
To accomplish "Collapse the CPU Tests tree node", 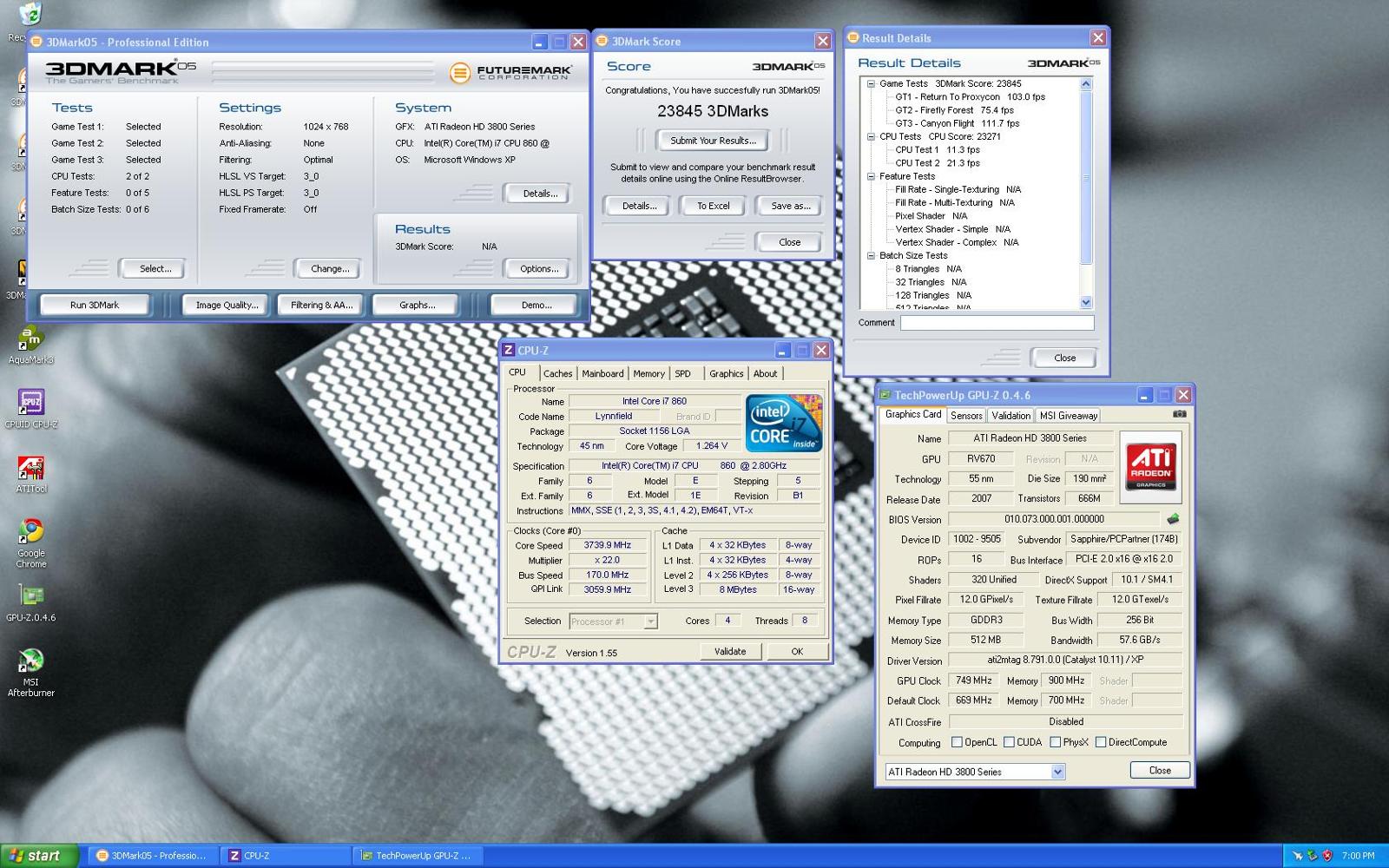I will (871, 136).
